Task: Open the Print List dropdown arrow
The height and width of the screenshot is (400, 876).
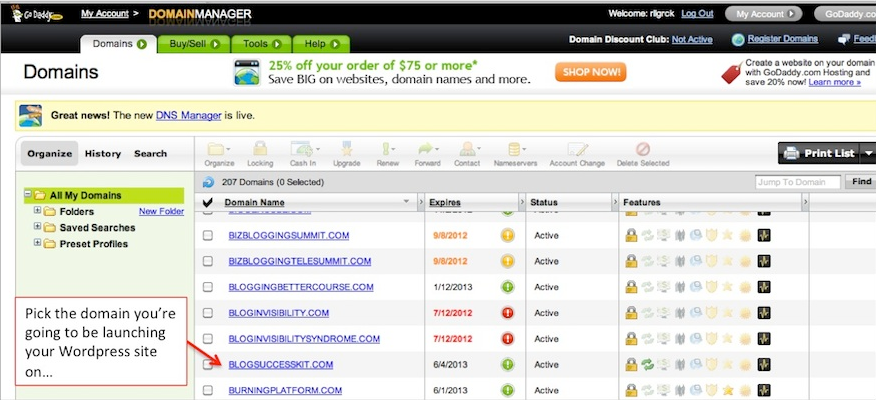Action: click(x=868, y=153)
